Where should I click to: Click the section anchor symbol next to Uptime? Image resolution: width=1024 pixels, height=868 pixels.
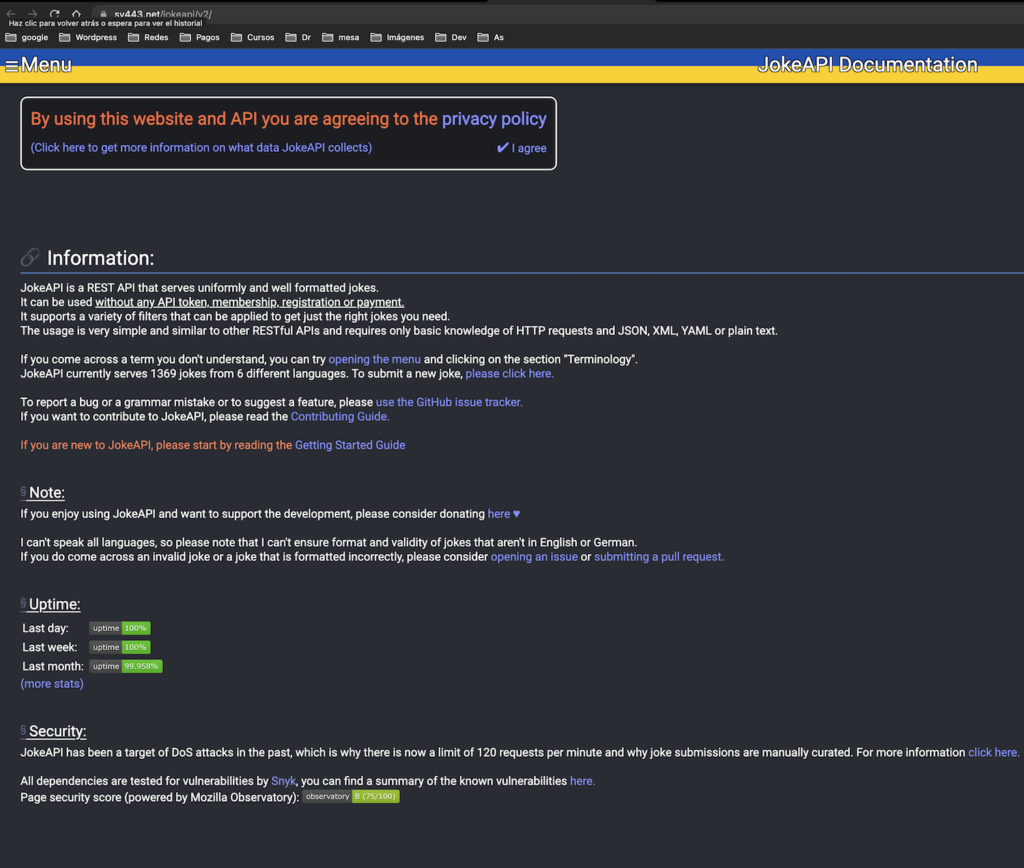[24, 603]
